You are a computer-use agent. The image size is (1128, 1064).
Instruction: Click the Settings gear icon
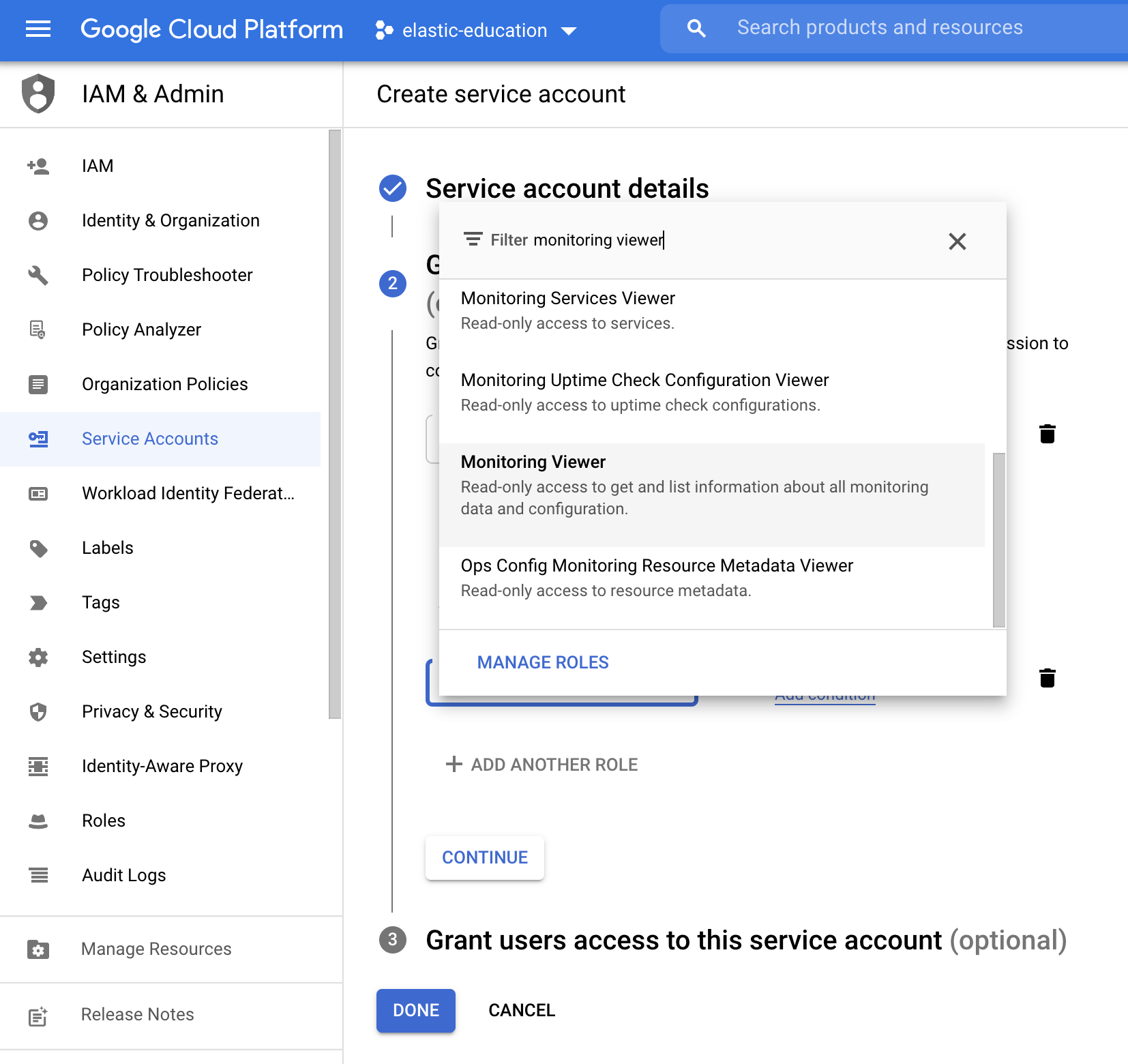(38, 657)
